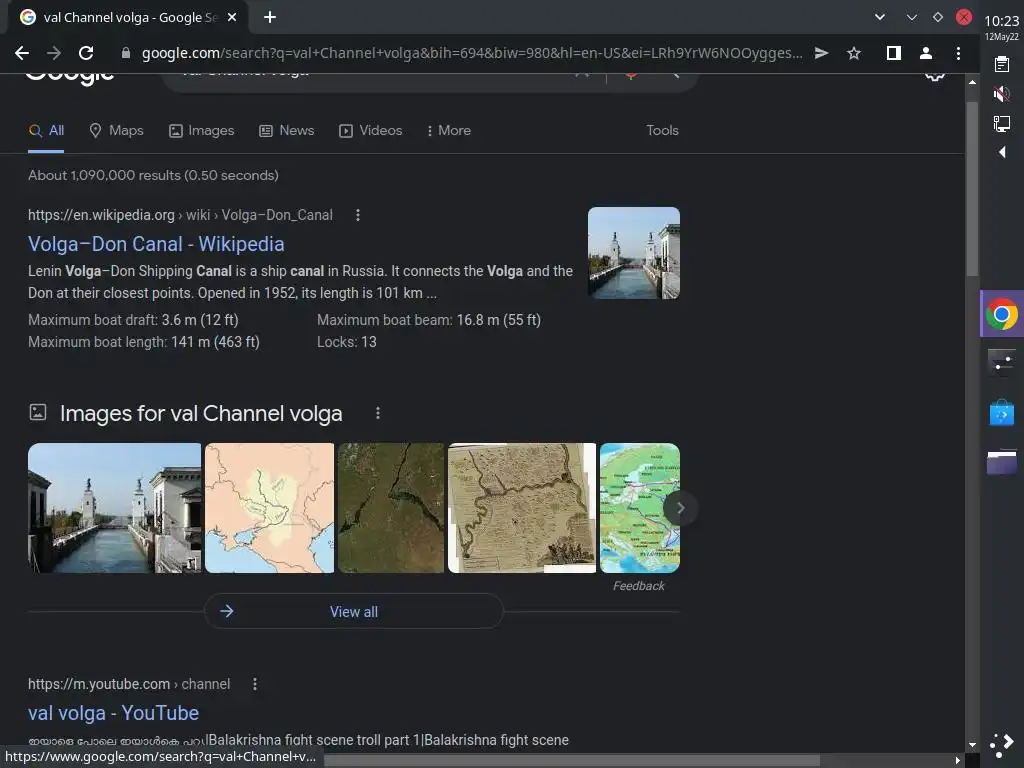Switch to the Maps tab
1024x768 pixels.
coord(116,131)
